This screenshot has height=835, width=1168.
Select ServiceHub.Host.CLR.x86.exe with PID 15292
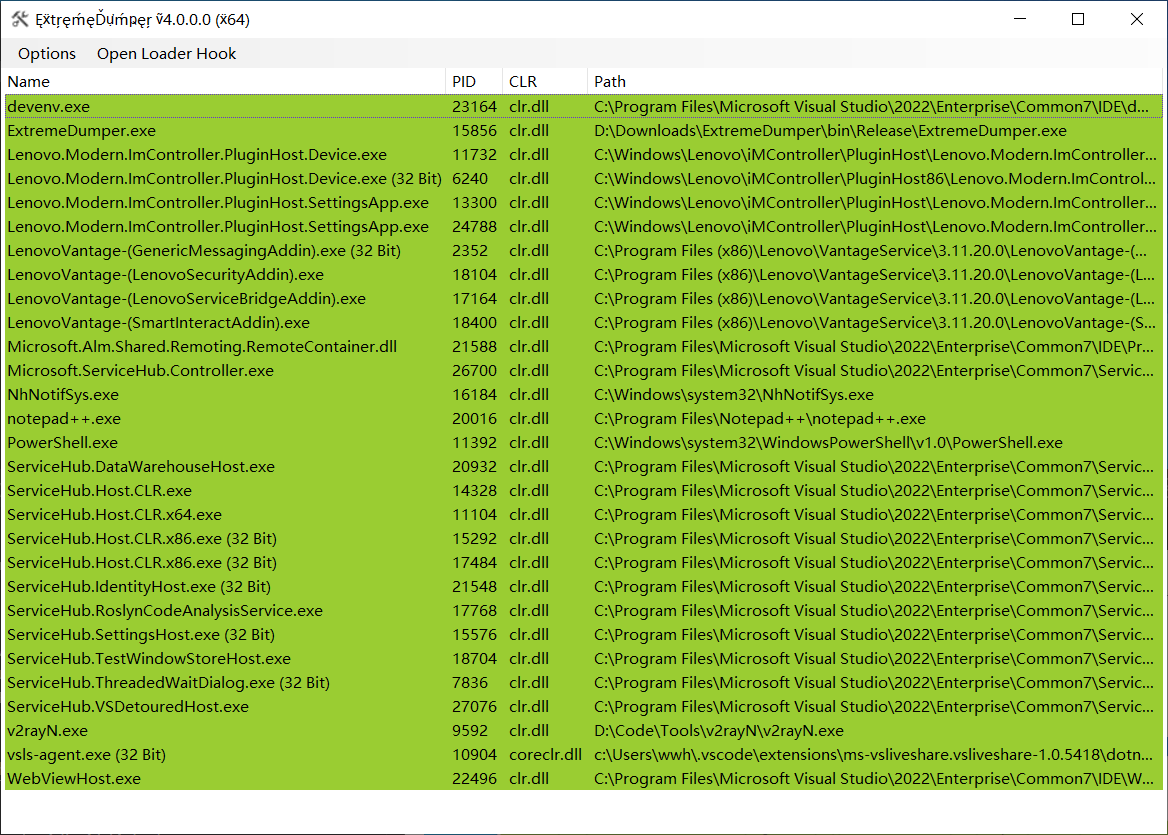583,539
